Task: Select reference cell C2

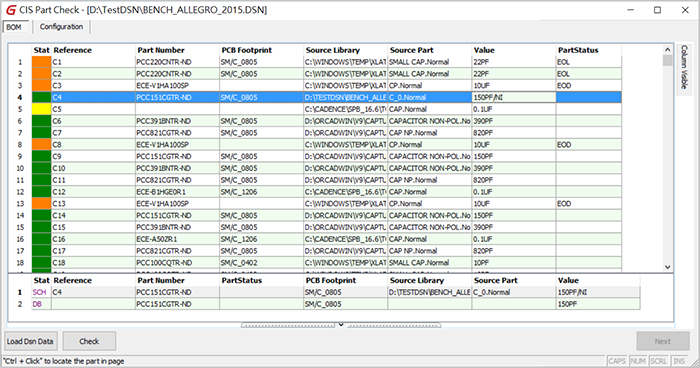Action: 93,74
